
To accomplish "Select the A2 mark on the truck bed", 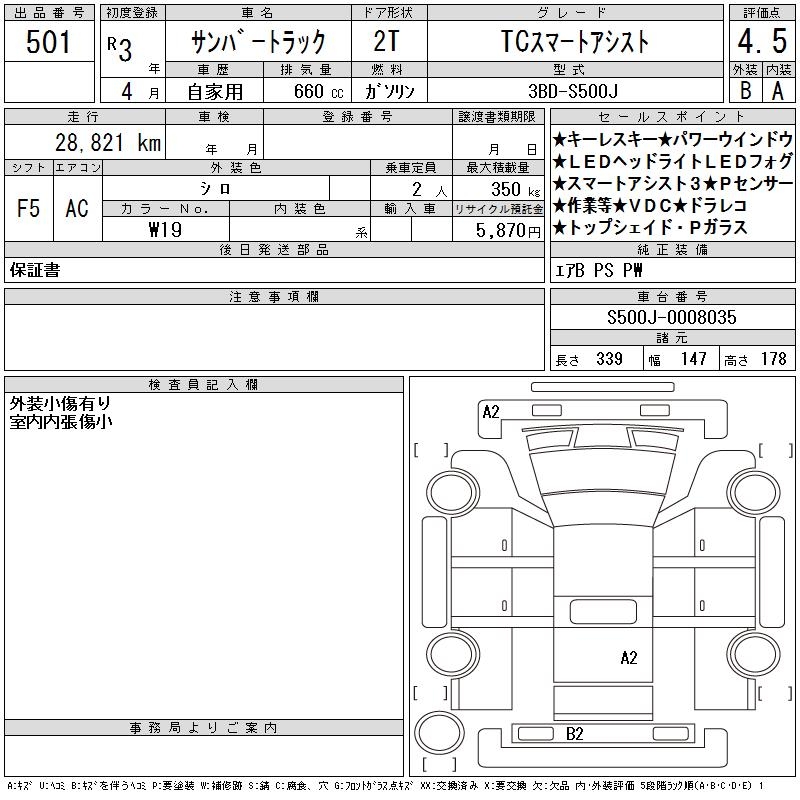I will (x=629, y=658).
